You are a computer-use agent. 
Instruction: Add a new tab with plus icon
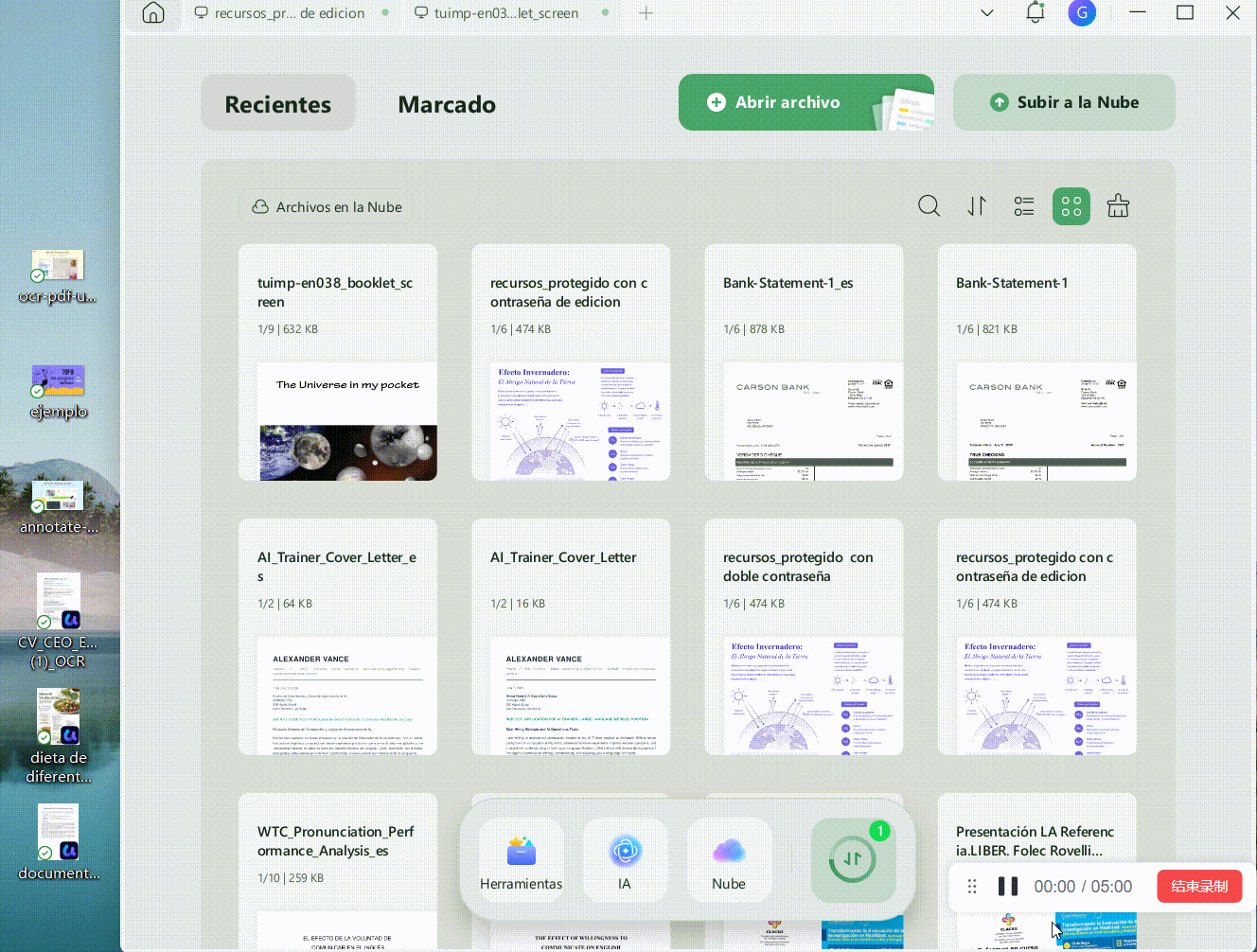(646, 13)
